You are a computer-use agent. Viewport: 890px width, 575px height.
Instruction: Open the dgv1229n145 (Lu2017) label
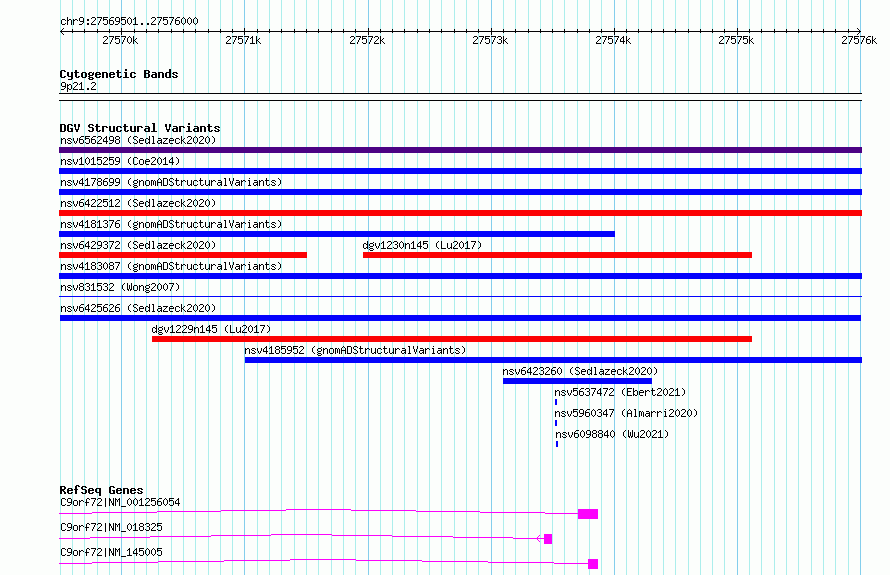pyautogui.click(x=211, y=329)
